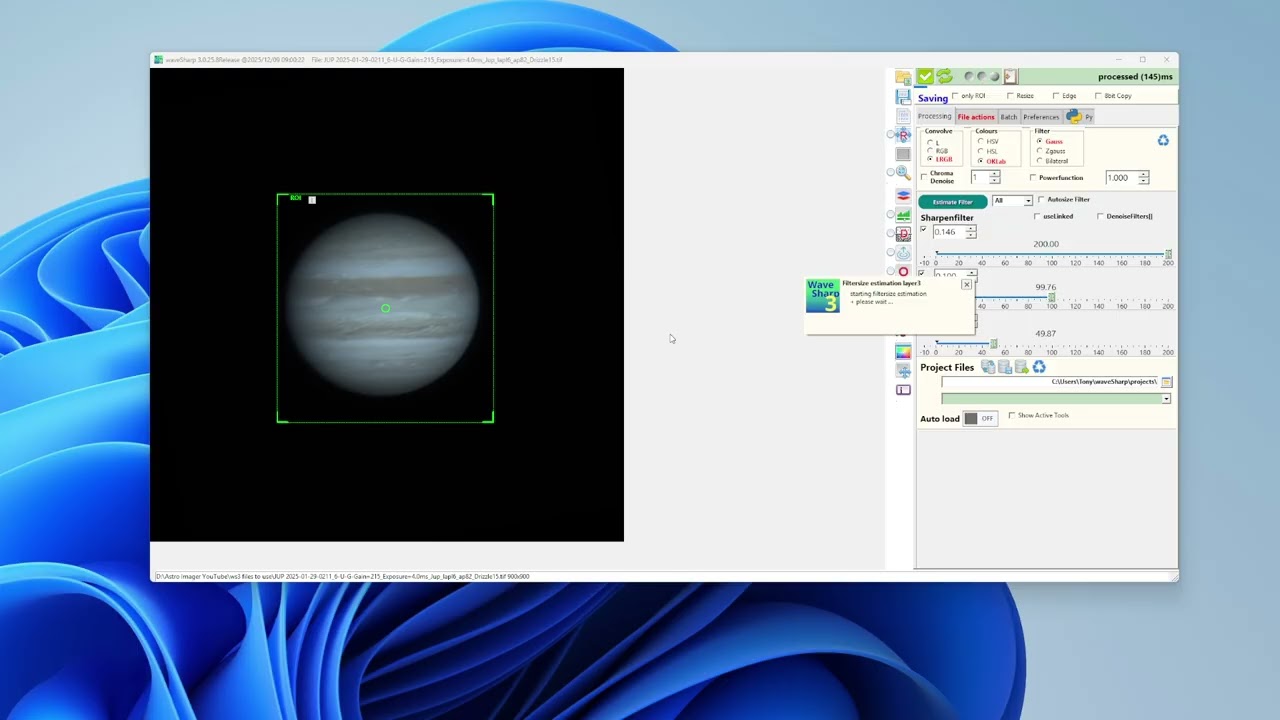Click the Python logo icon
Image resolution: width=1280 pixels, height=720 pixels.
coord(1074,116)
